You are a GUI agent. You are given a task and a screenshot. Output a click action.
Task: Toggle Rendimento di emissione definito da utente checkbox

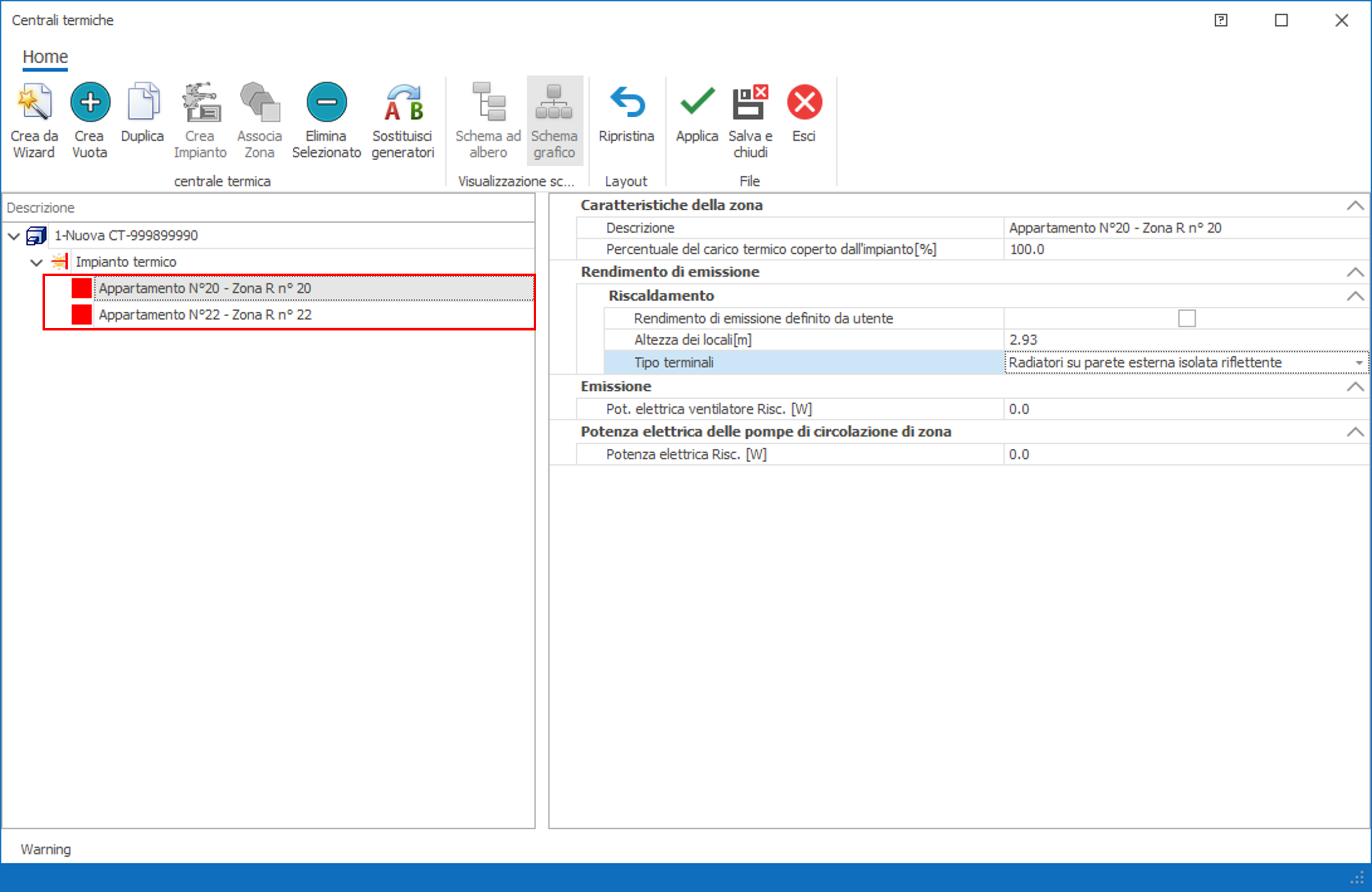tap(1187, 318)
